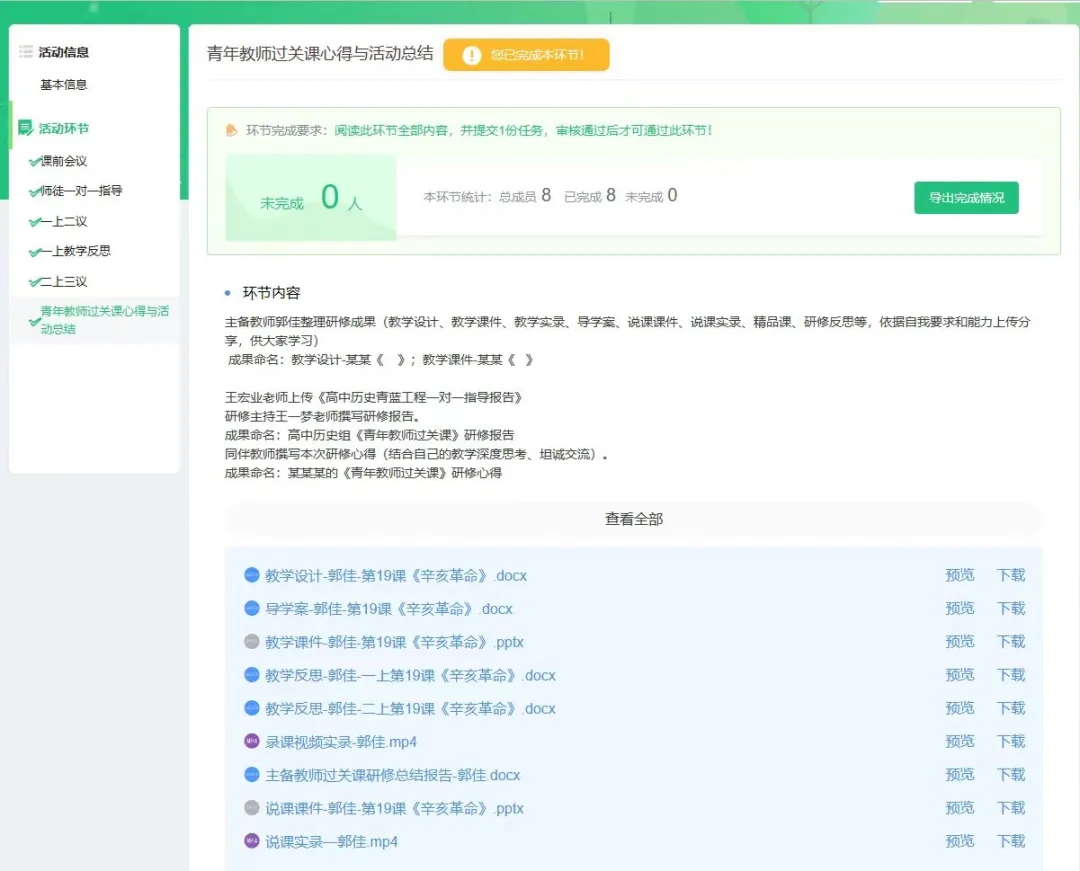Click the docx icon beside 导学案-郭佳 file

[x=252, y=608]
